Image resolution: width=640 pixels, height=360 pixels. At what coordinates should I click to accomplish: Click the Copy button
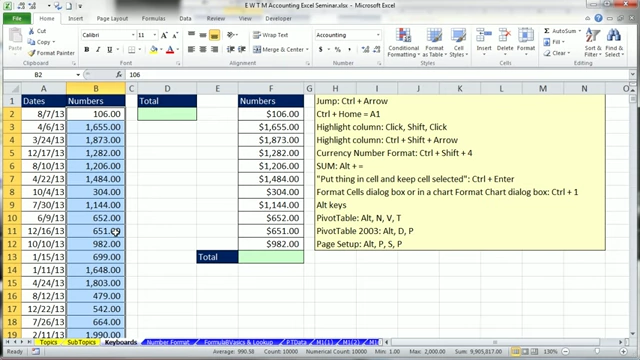tap(41, 42)
